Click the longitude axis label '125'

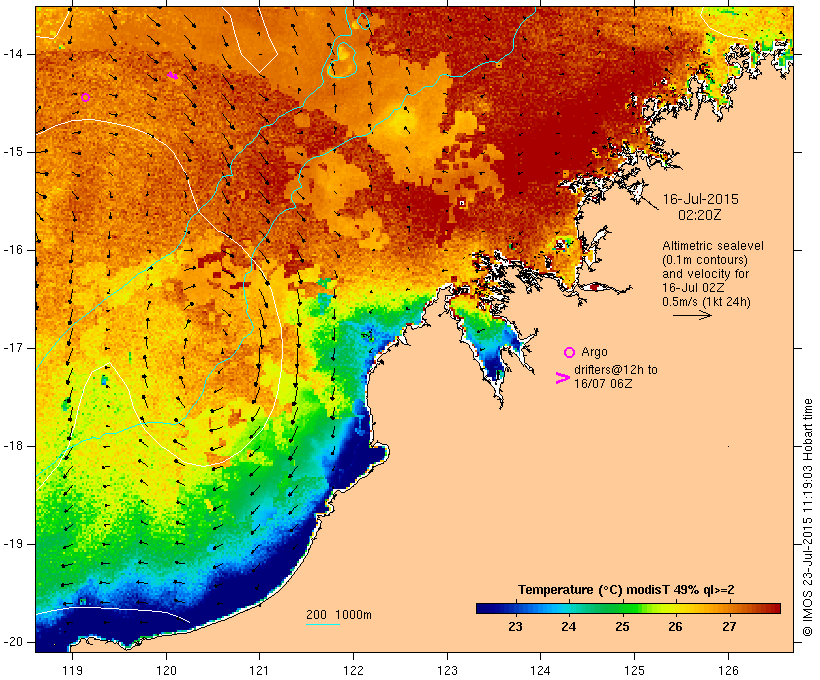(x=634, y=671)
